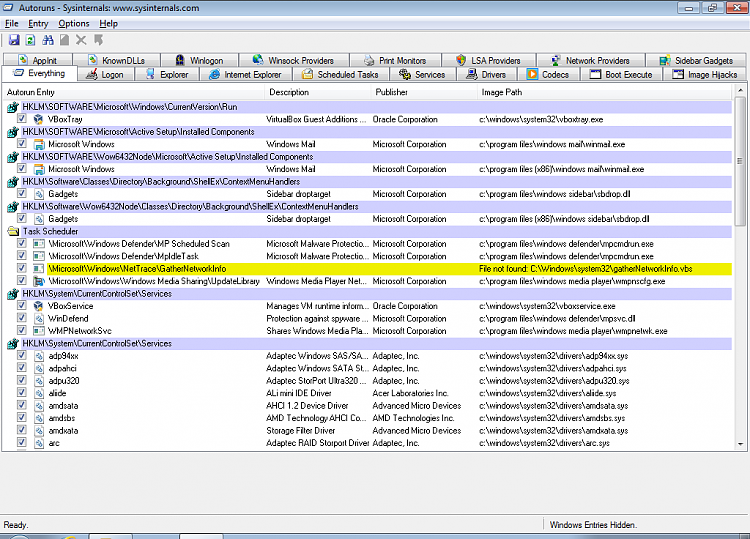Sort by the Description column header
750x539 pixels.
pos(318,92)
